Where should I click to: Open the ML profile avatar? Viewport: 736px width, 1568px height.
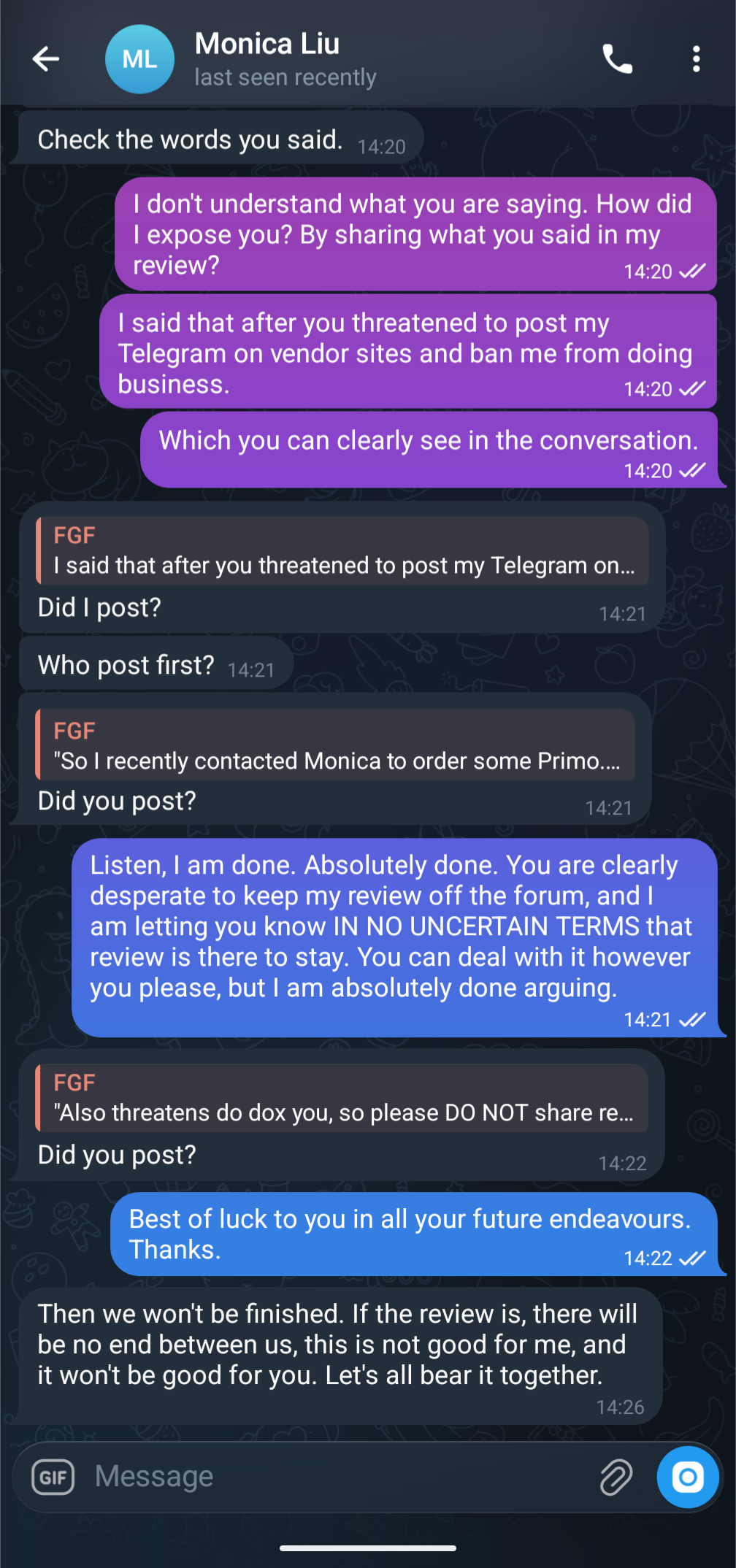pos(139,59)
